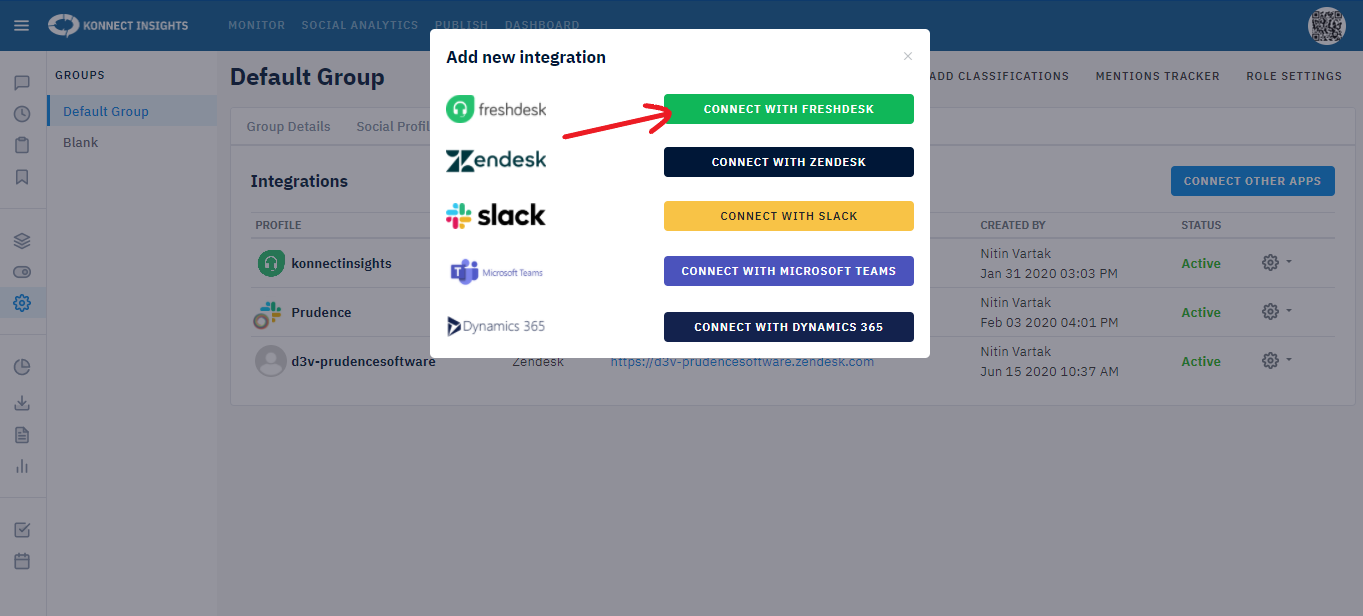
Task: Click the pie chart icon in sidebar
Action: 23,366
